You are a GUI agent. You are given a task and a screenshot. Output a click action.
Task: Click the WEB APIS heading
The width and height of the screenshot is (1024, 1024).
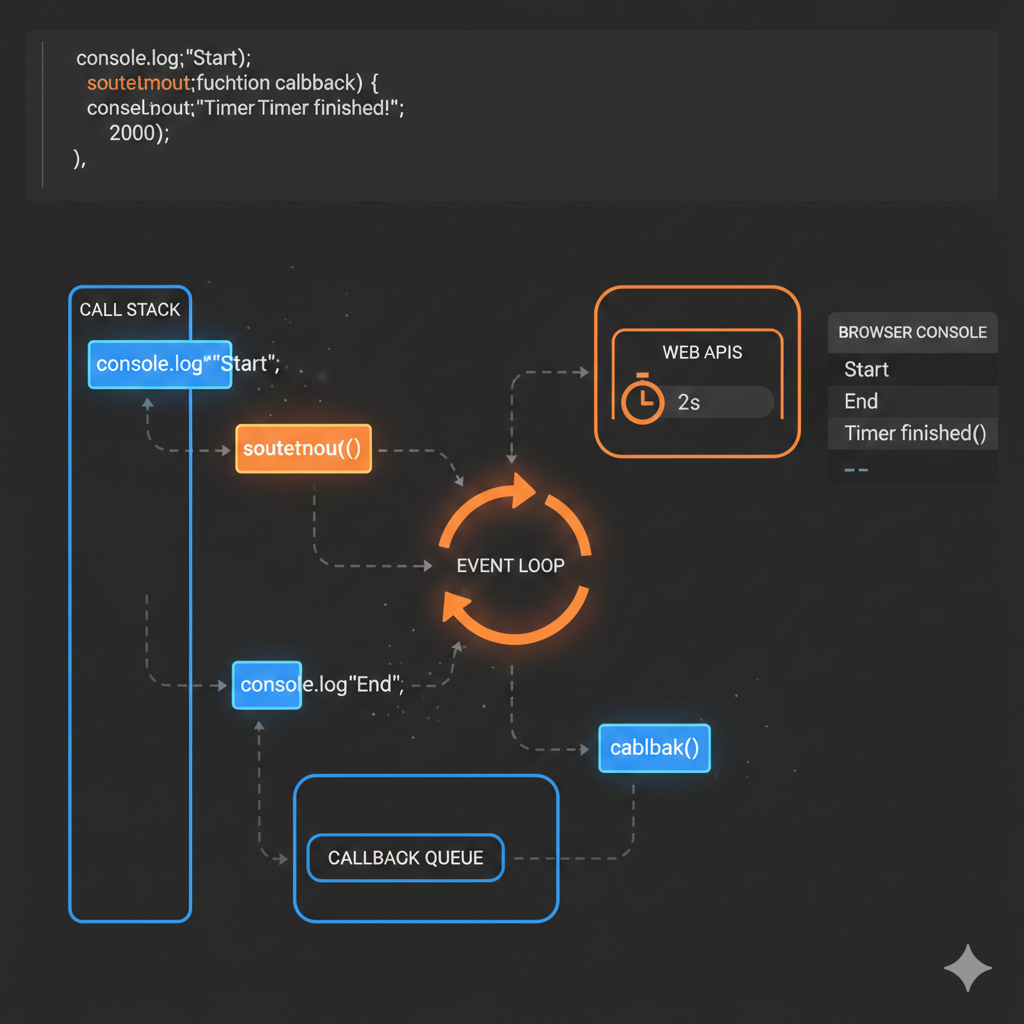click(702, 352)
